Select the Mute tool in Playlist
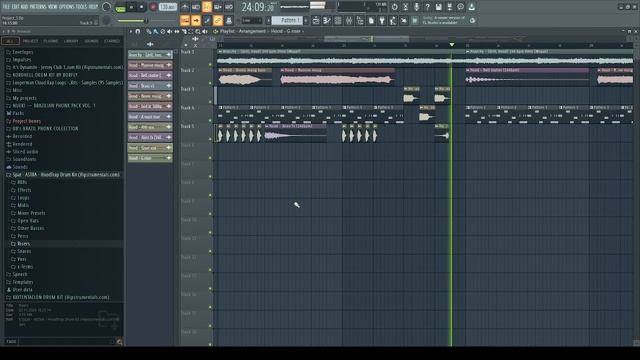Viewport: 640px width, 360px height. (169, 31)
